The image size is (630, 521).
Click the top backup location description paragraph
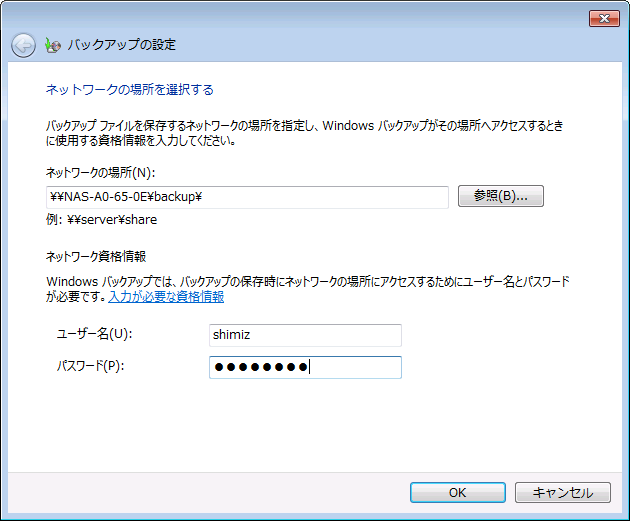pos(310,134)
